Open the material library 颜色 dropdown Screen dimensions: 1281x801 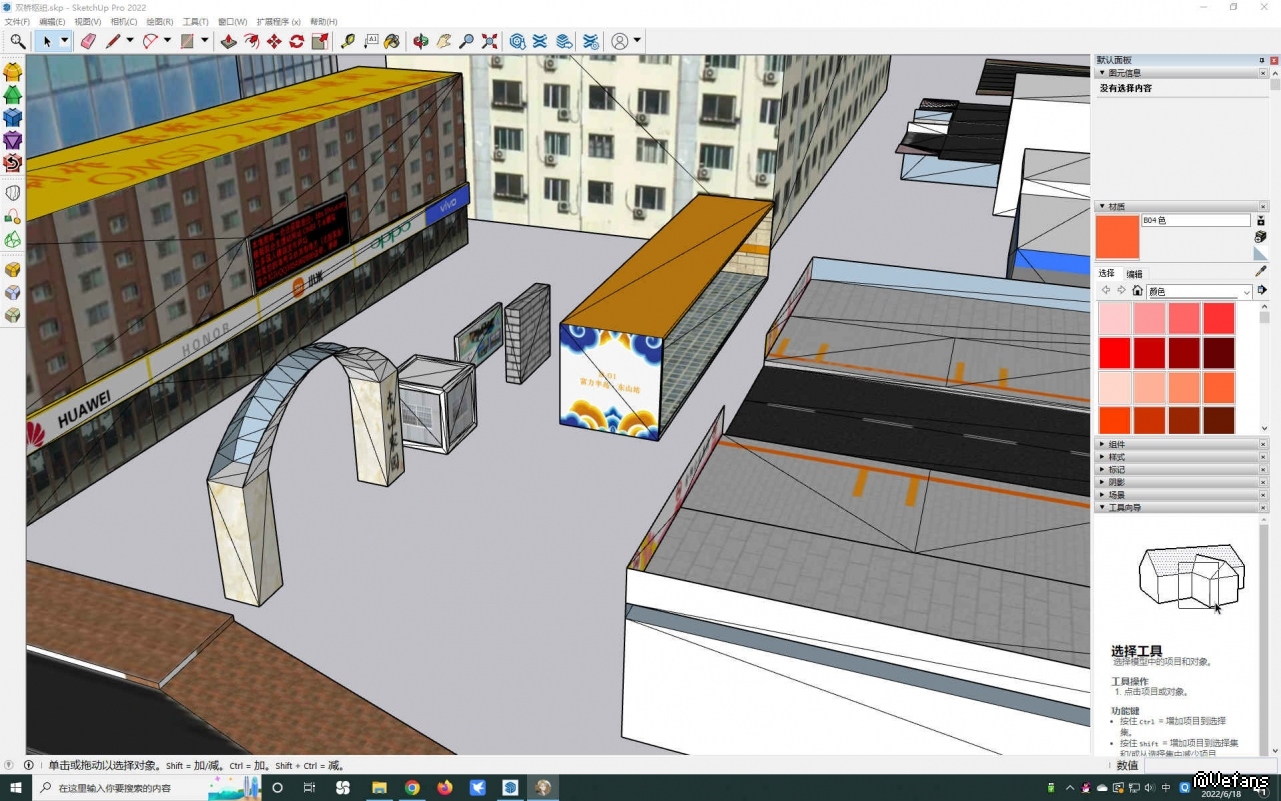click(1246, 292)
